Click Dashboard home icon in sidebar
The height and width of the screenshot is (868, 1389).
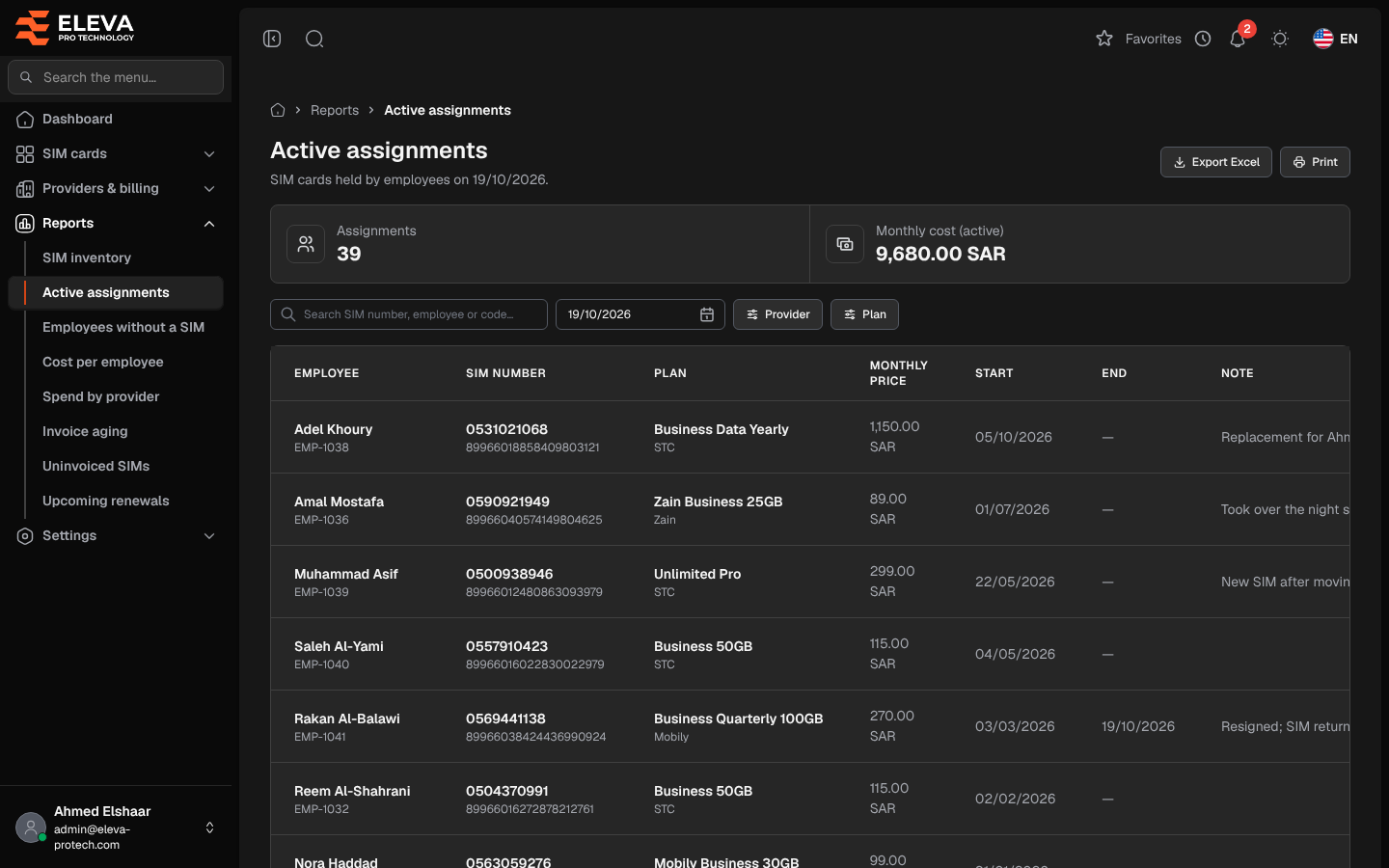coord(25,120)
